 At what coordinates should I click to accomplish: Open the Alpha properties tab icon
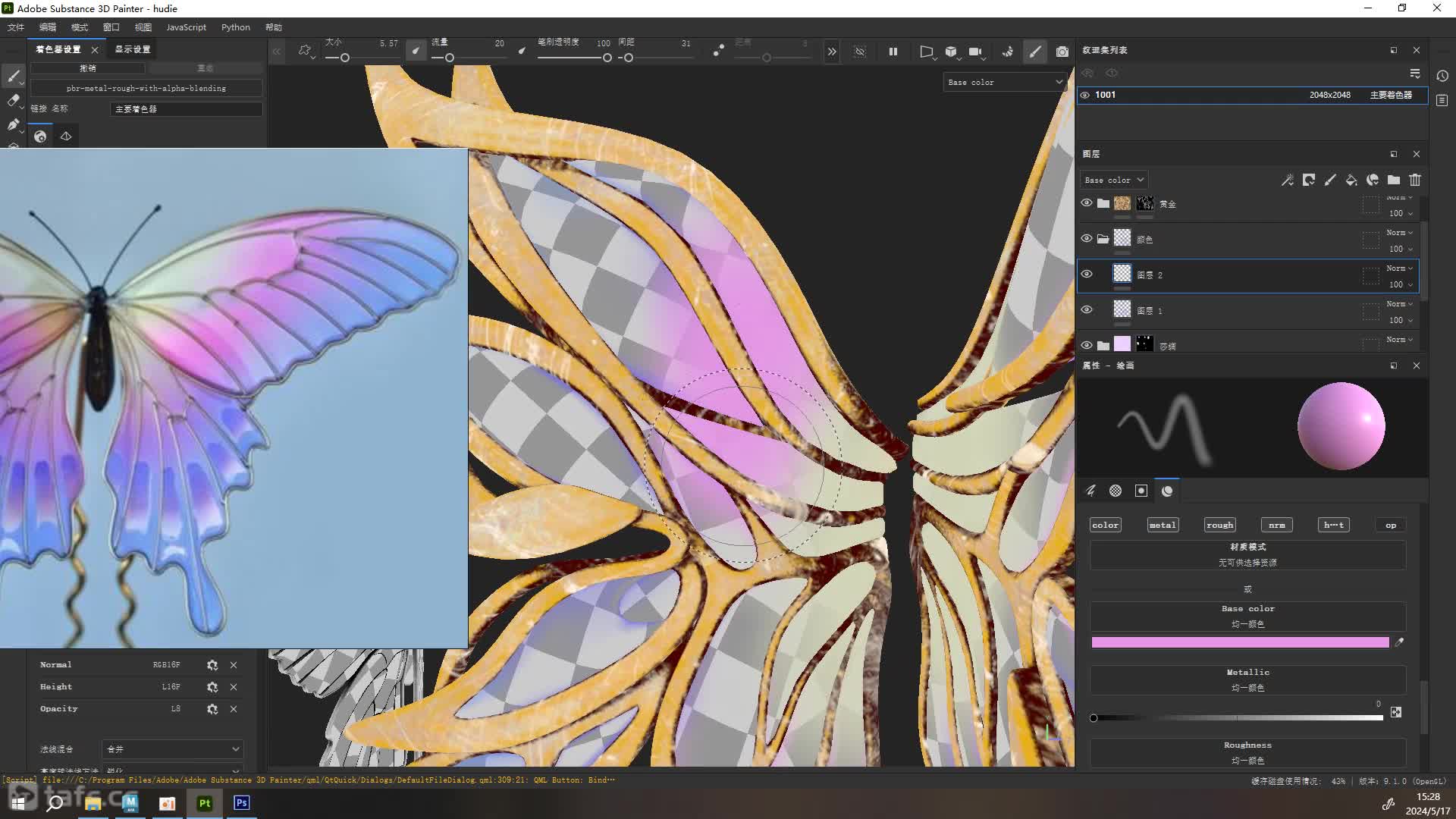click(1116, 491)
